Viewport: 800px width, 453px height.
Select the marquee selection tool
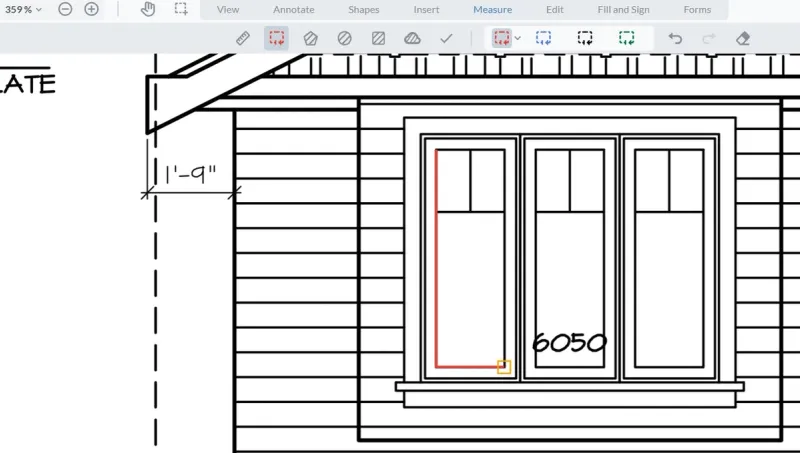click(181, 9)
